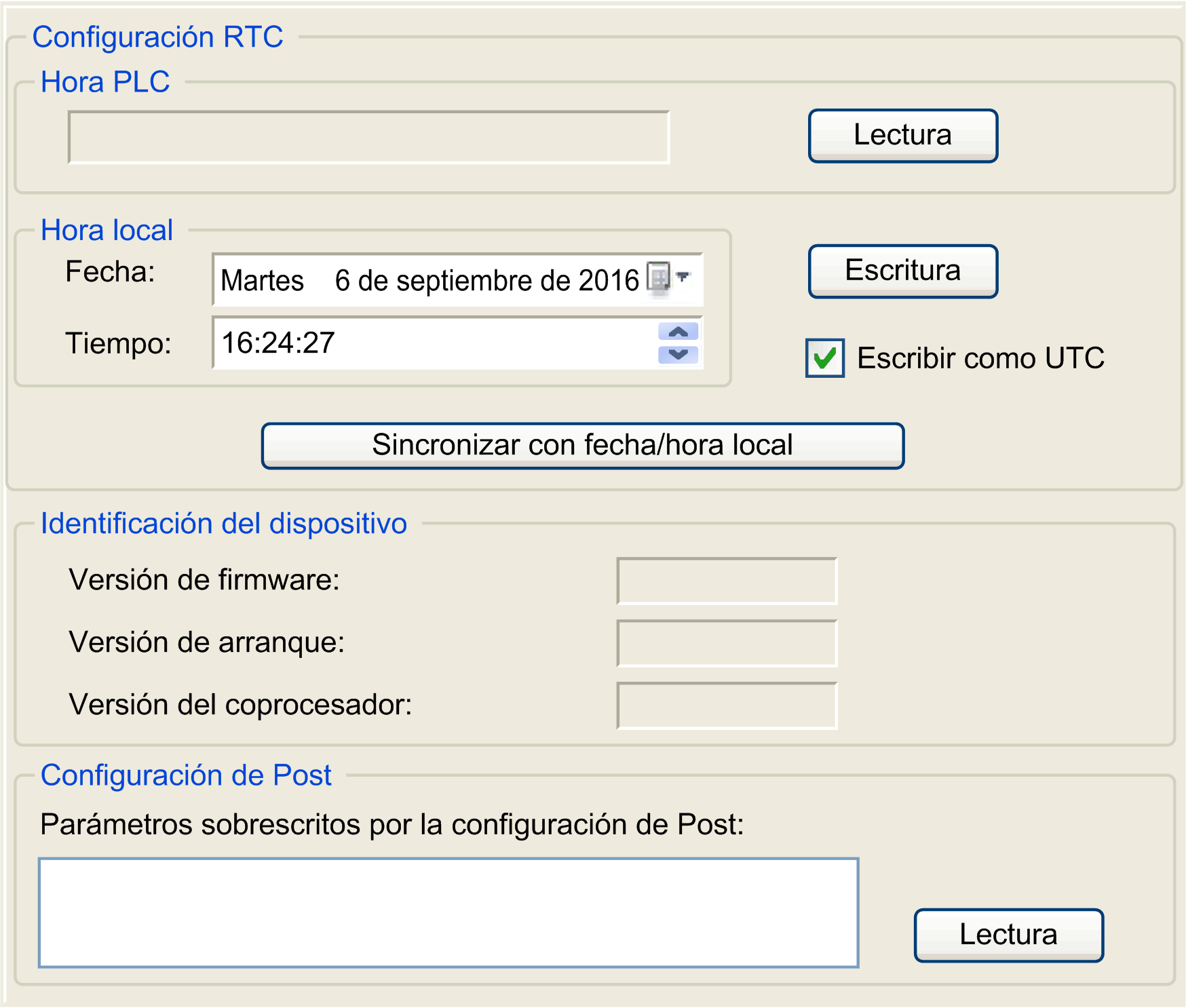
Task: Click the Hora PLC display field
Action: tap(369, 137)
